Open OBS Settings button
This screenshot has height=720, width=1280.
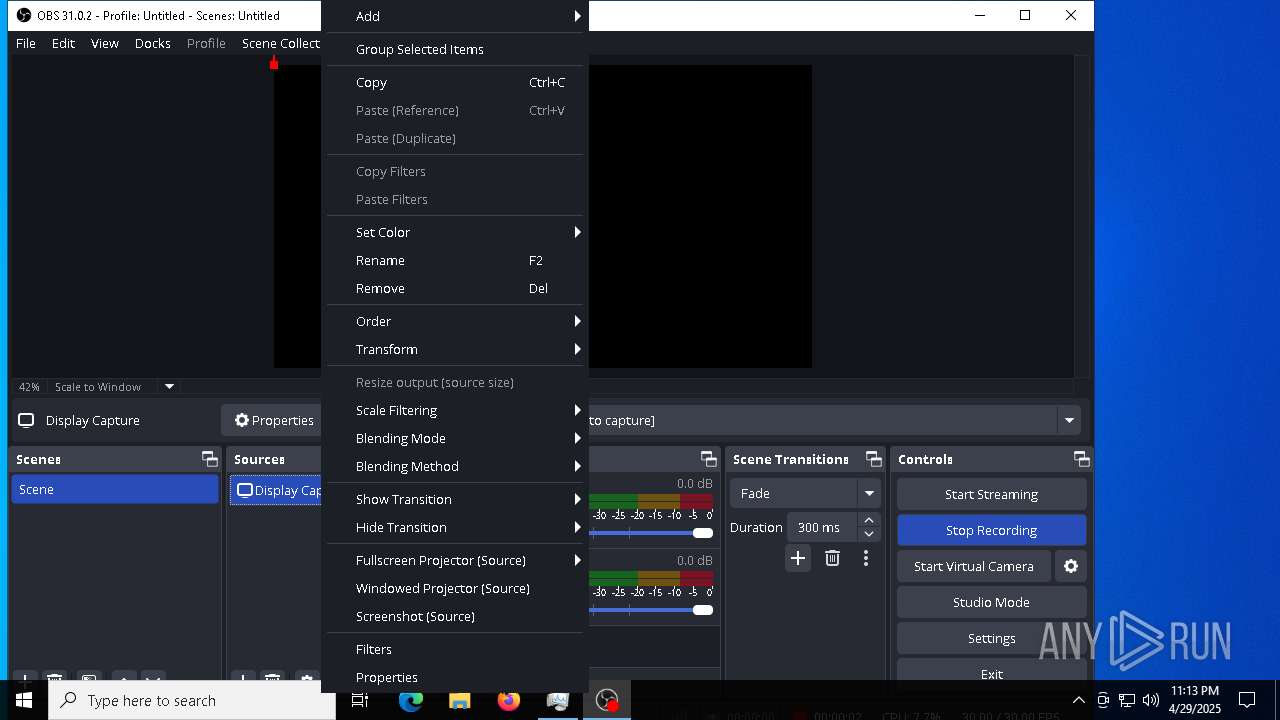click(991, 638)
